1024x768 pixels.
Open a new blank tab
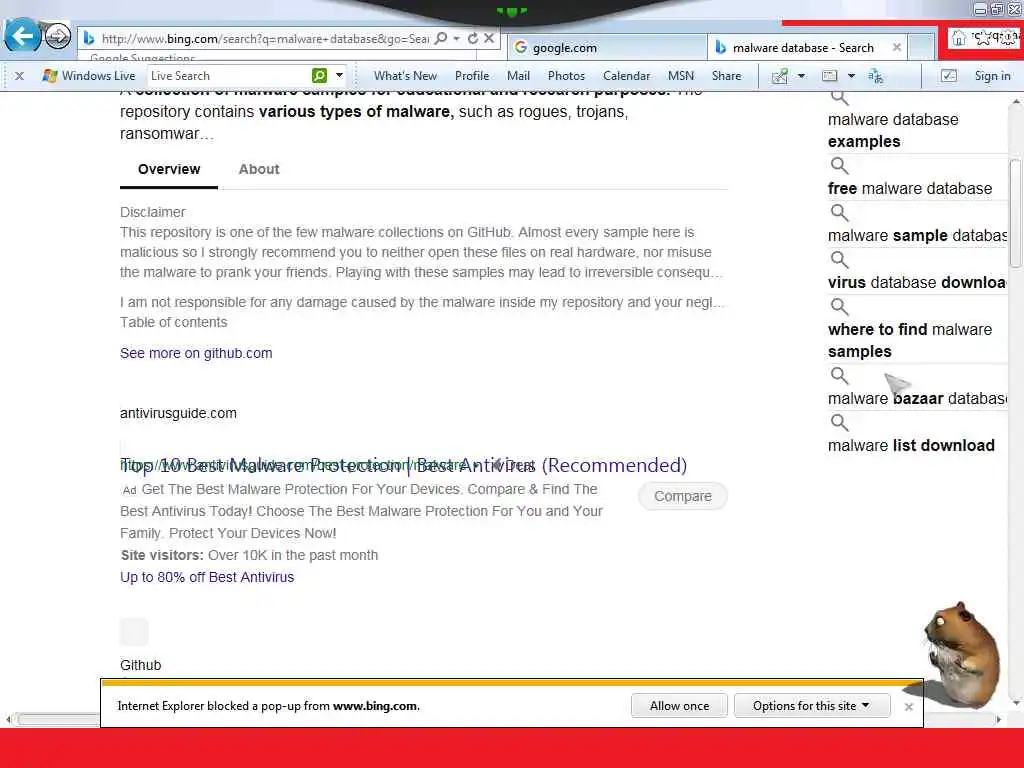pos(921,48)
